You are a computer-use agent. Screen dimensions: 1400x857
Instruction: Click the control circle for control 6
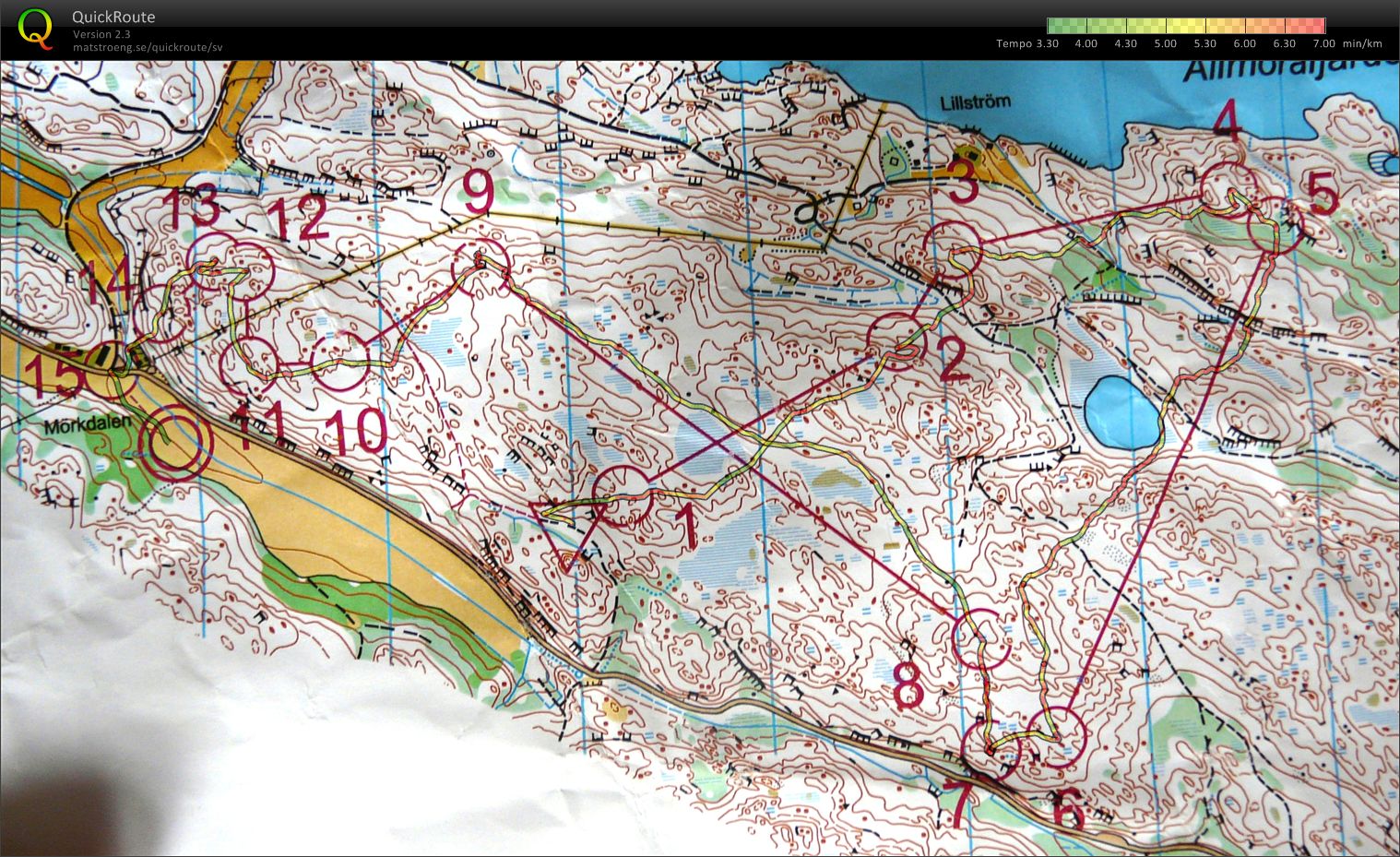[1058, 736]
